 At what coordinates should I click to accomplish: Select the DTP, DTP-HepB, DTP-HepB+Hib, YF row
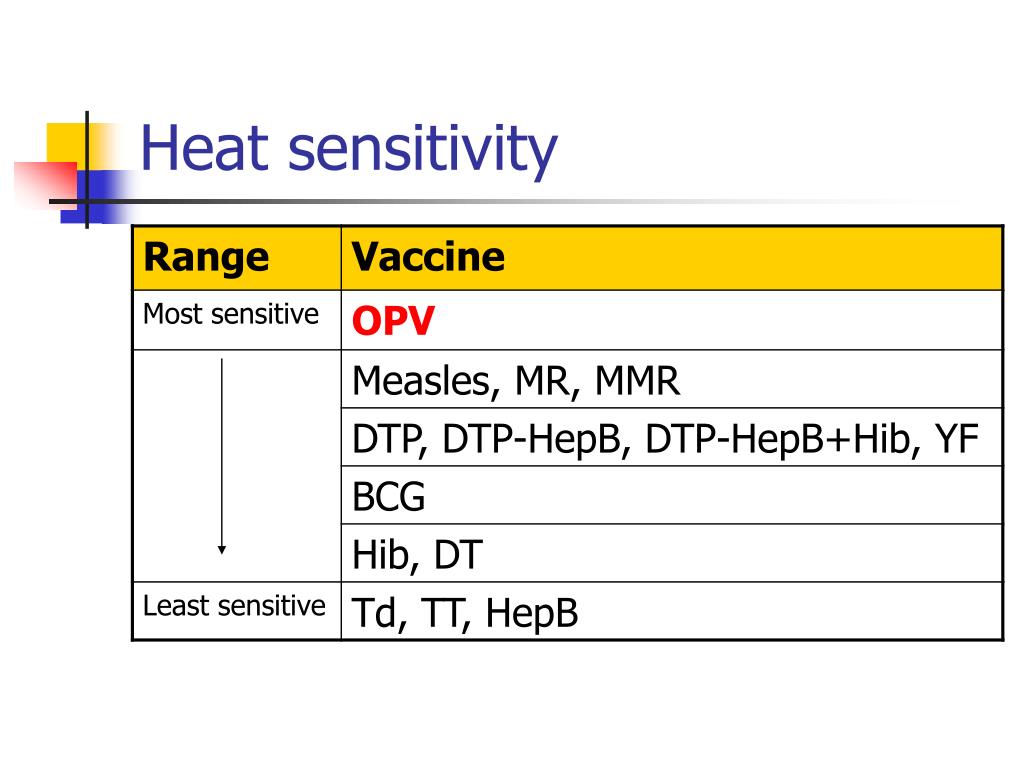(671, 438)
